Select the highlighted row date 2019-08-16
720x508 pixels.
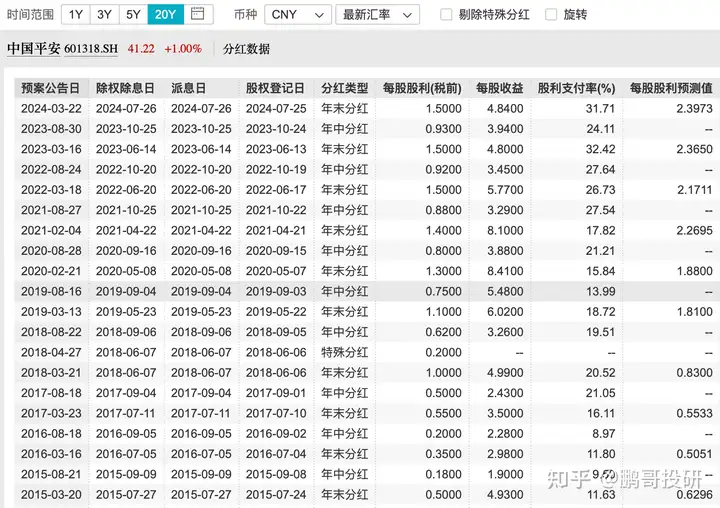coord(51,291)
